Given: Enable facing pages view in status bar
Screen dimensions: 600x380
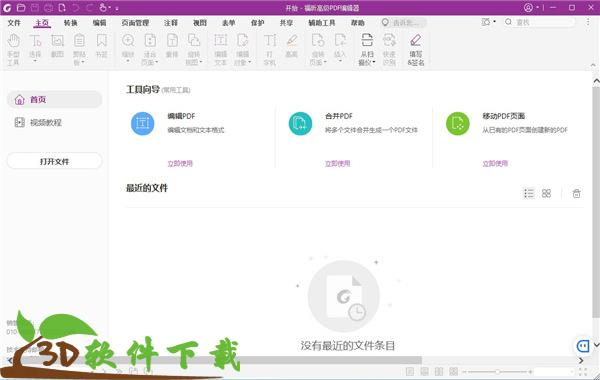Looking at the screenshot, I should 439,372.
